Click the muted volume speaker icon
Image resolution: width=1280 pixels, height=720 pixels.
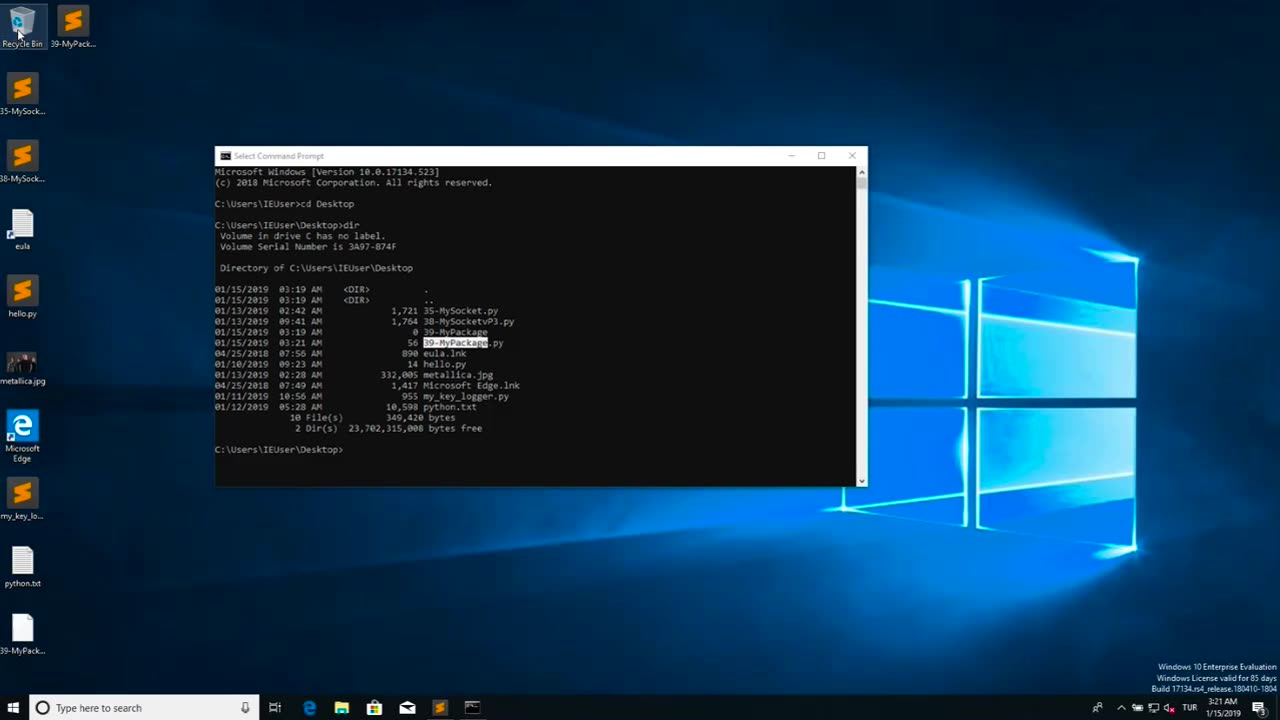(1169, 708)
